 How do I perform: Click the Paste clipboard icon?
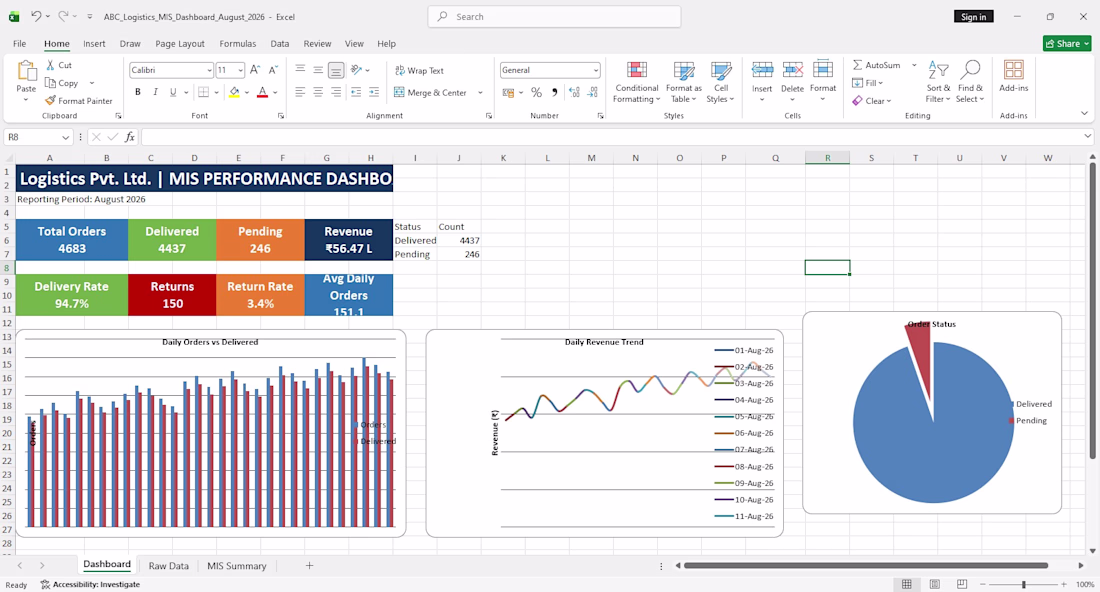[x=26, y=71]
